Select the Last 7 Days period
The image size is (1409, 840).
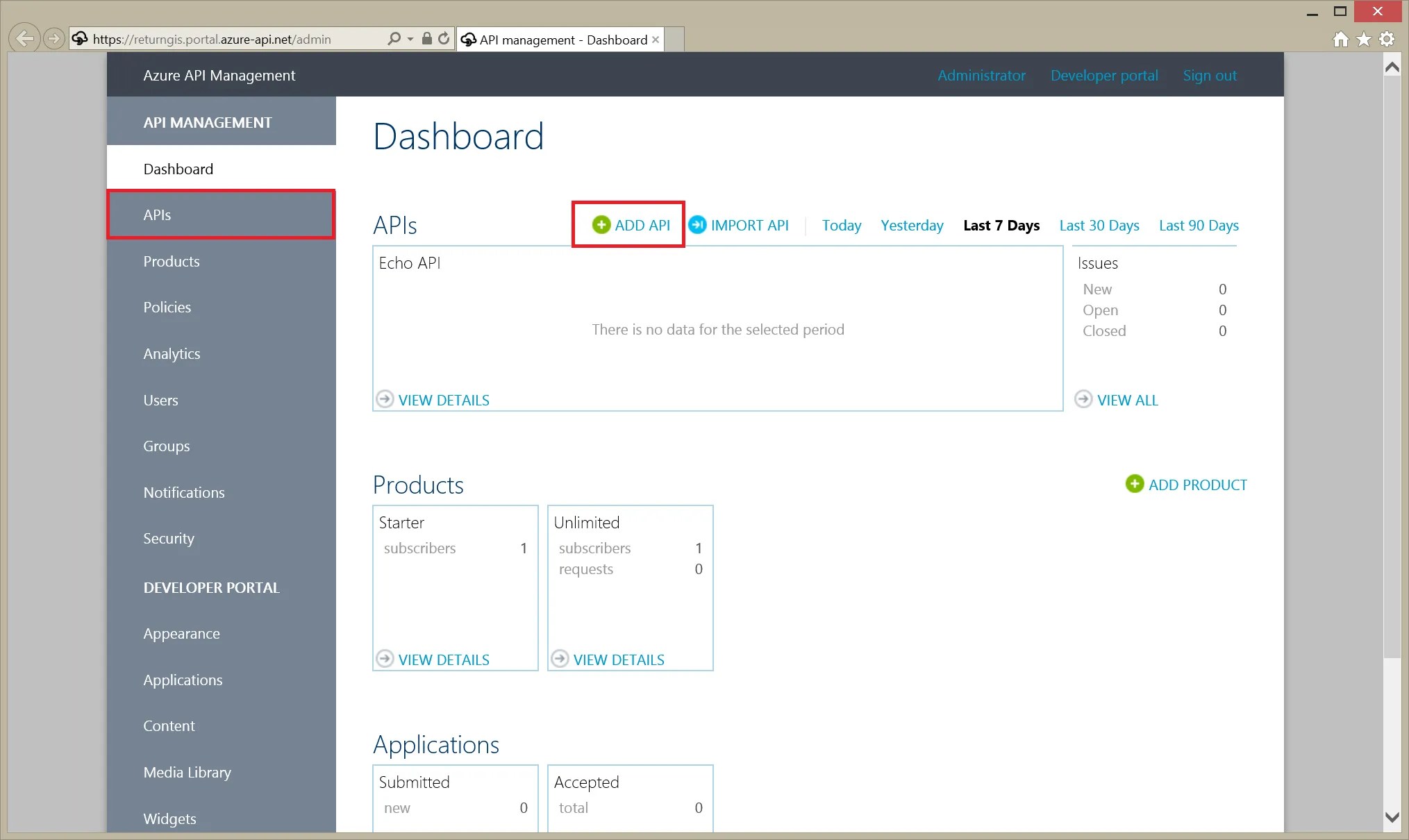click(x=1001, y=225)
